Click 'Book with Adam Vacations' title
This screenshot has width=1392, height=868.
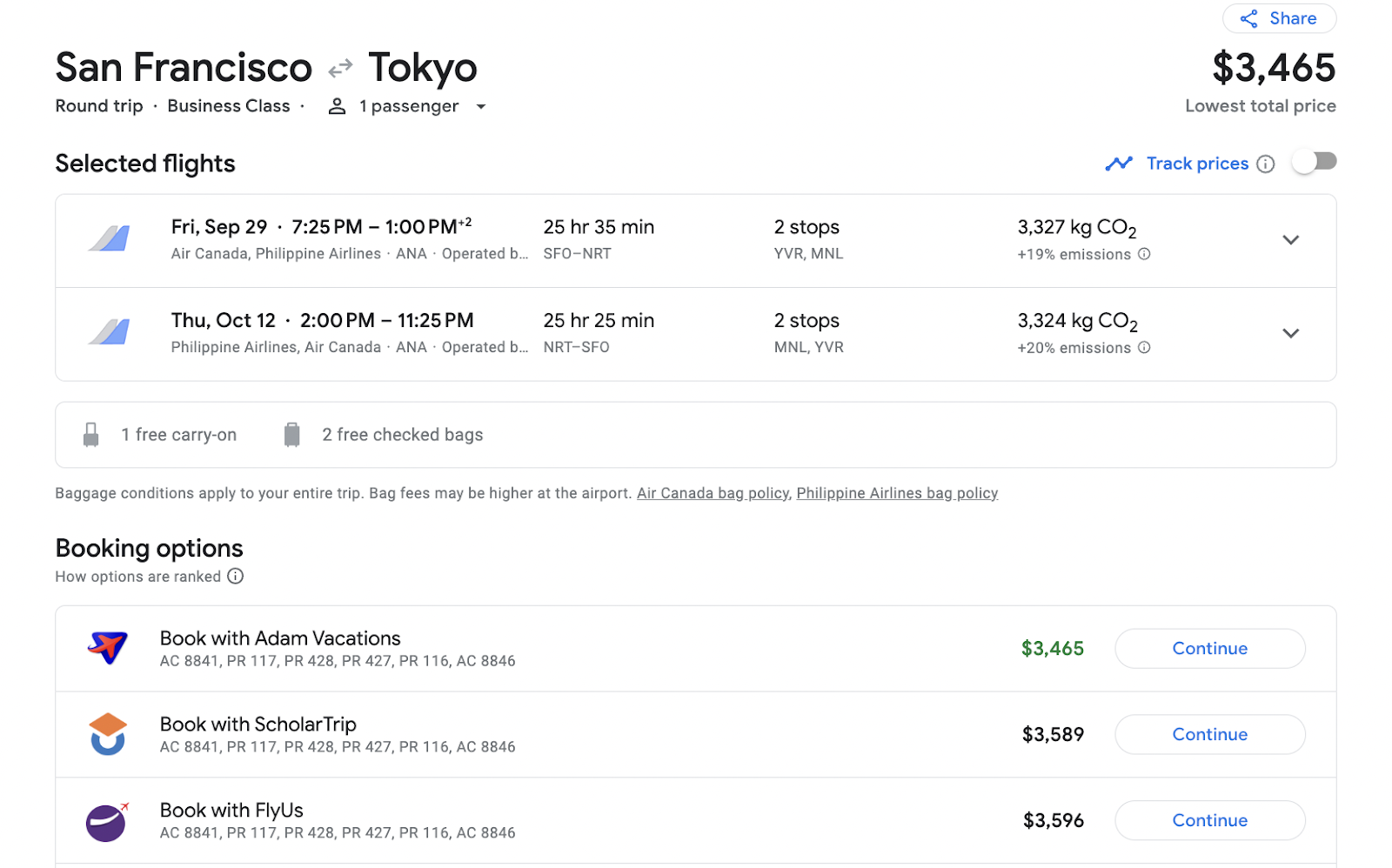point(280,638)
